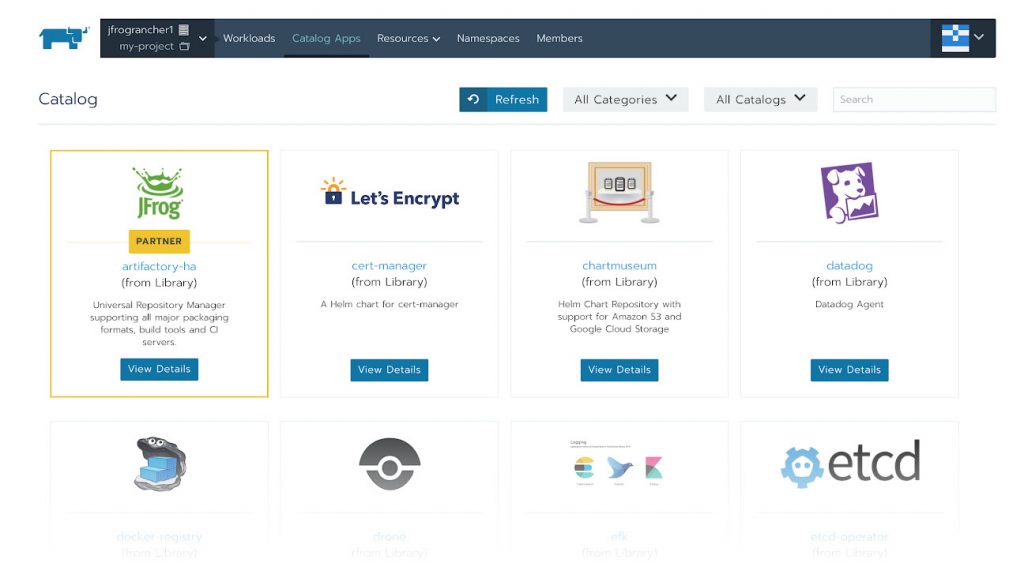Go to the Namespaces tab

(x=488, y=38)
